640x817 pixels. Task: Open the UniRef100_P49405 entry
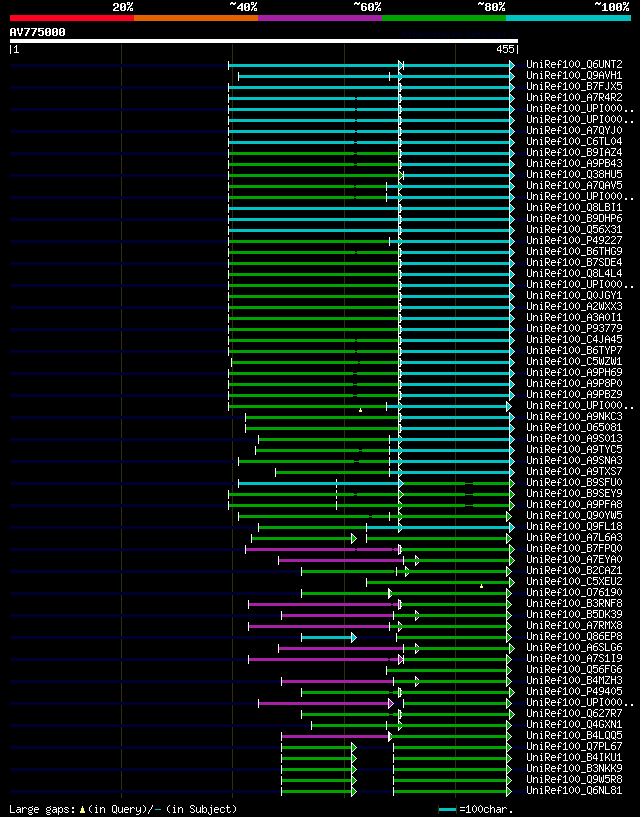574,691
